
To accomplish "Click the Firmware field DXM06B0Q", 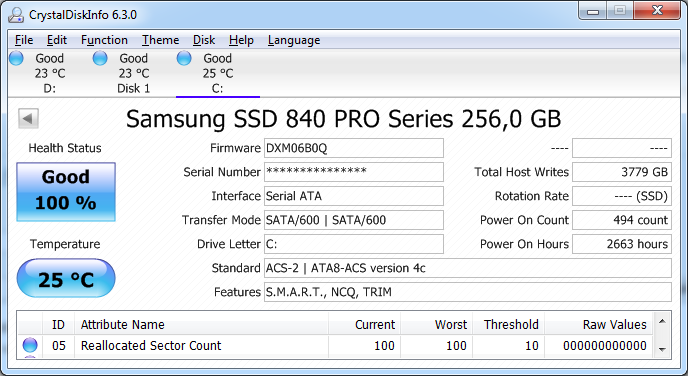I will [354, 148].
